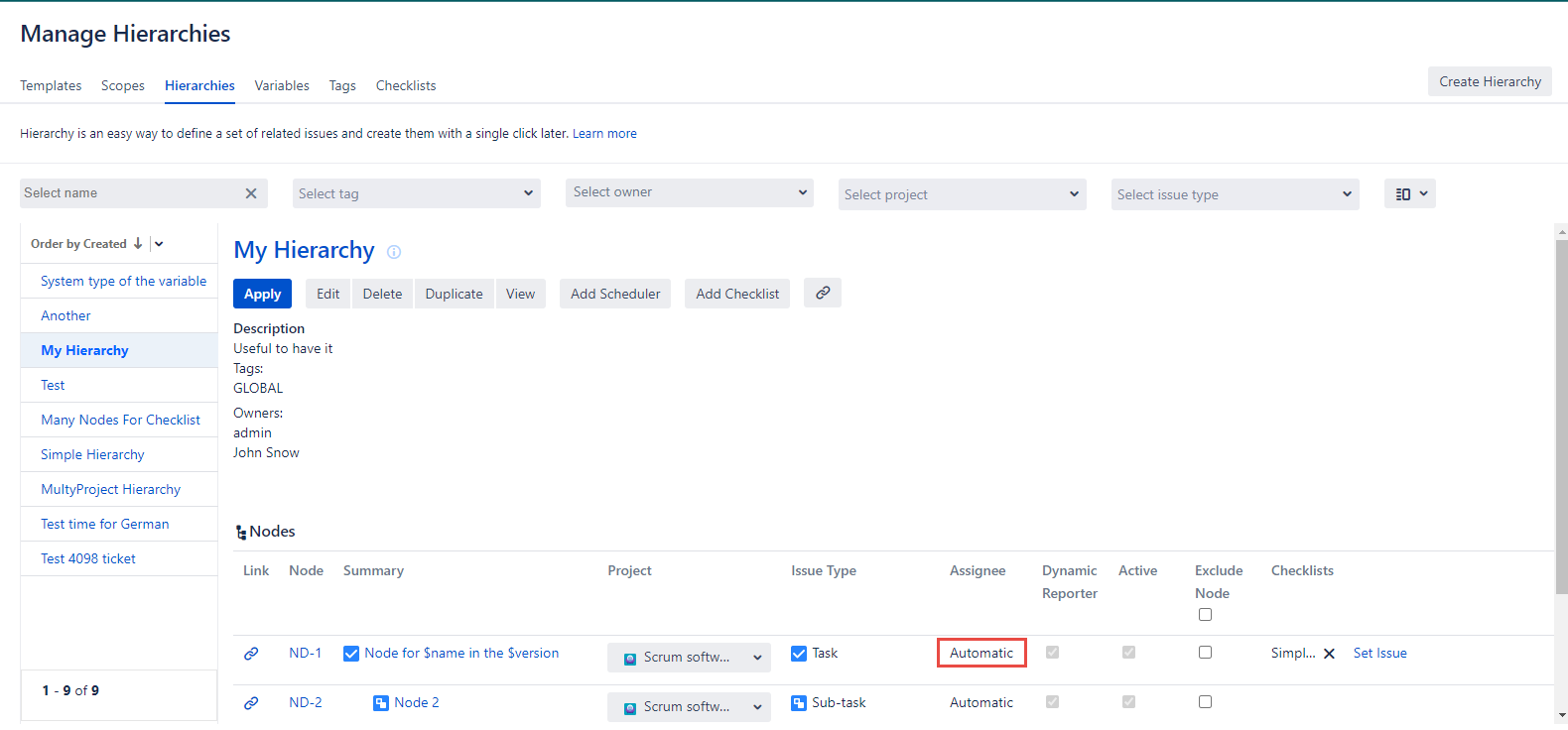Viewport: 1568px width, 730px height.
Task: Select Simple Hierarchy in the sidebar list
Action: 92,455
